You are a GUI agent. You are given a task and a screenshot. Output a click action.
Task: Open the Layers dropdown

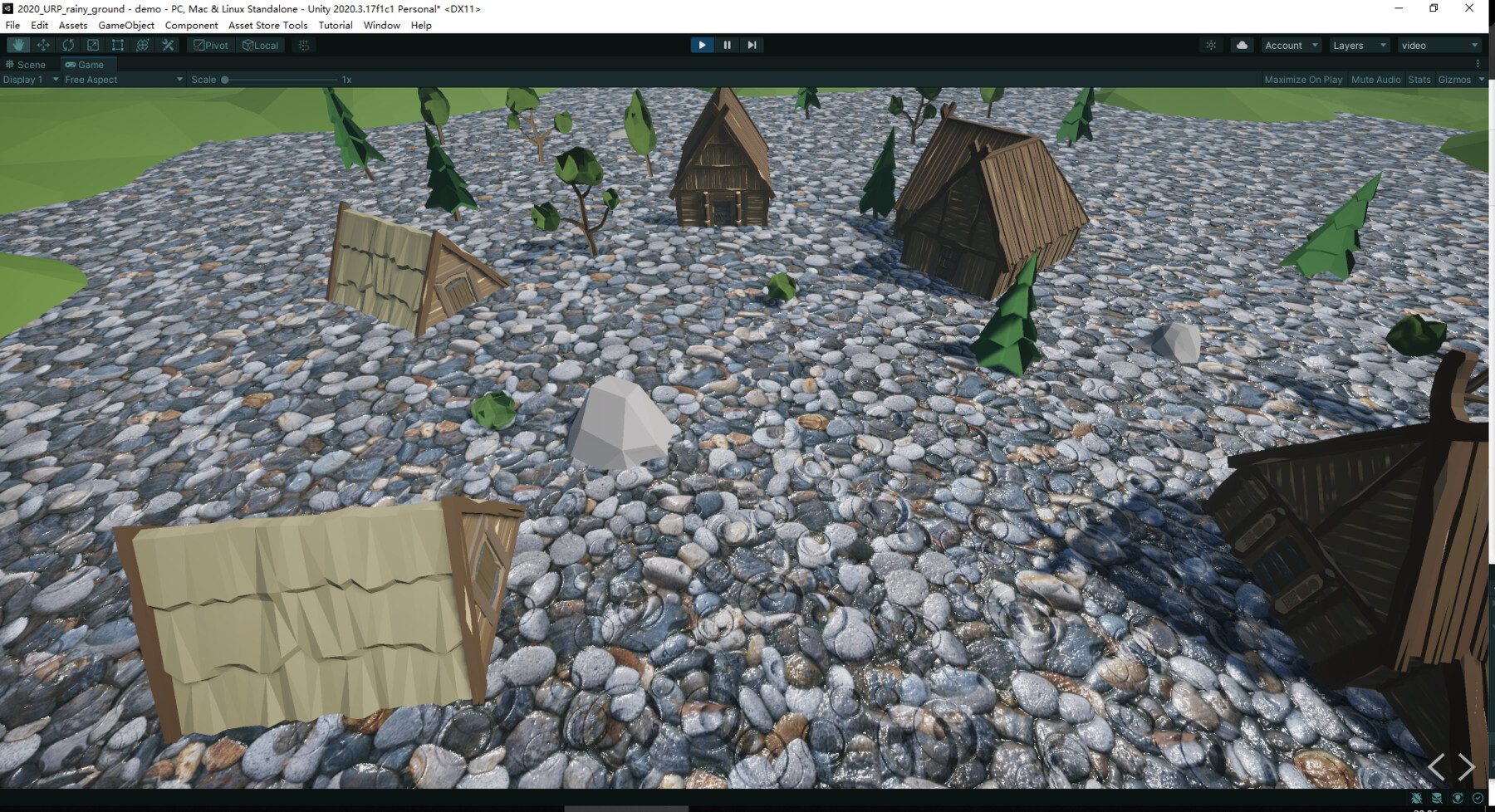[x=1359, y=45]
